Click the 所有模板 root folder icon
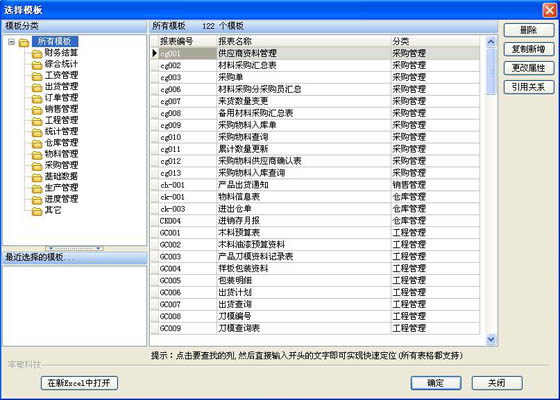This screenshot has height=400, width=560. 24,43
